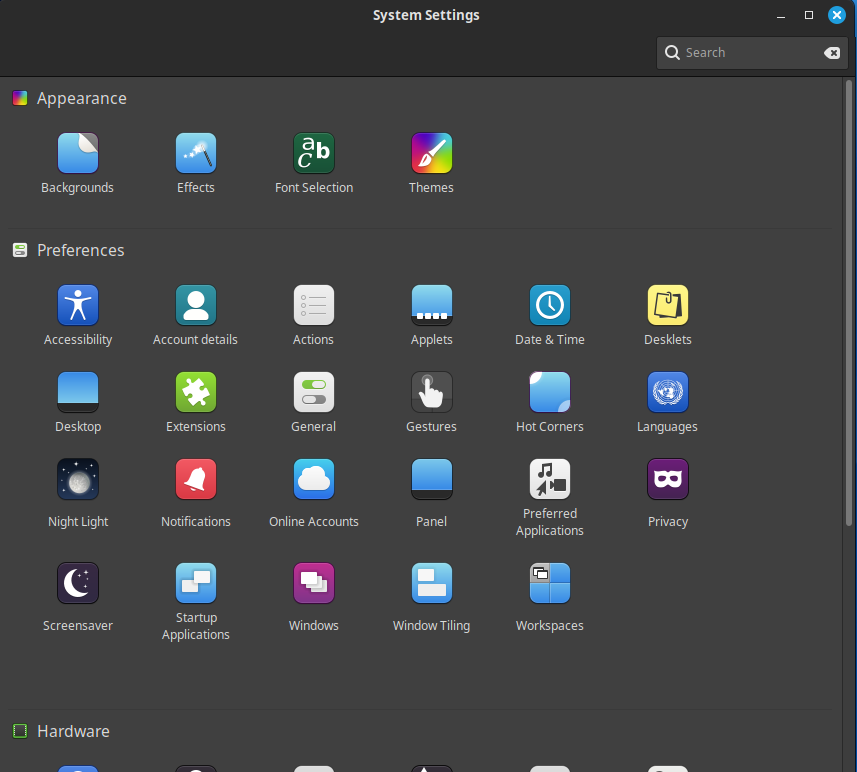
Task: Open Desktop preferences icon
Action: click(78, 392)
